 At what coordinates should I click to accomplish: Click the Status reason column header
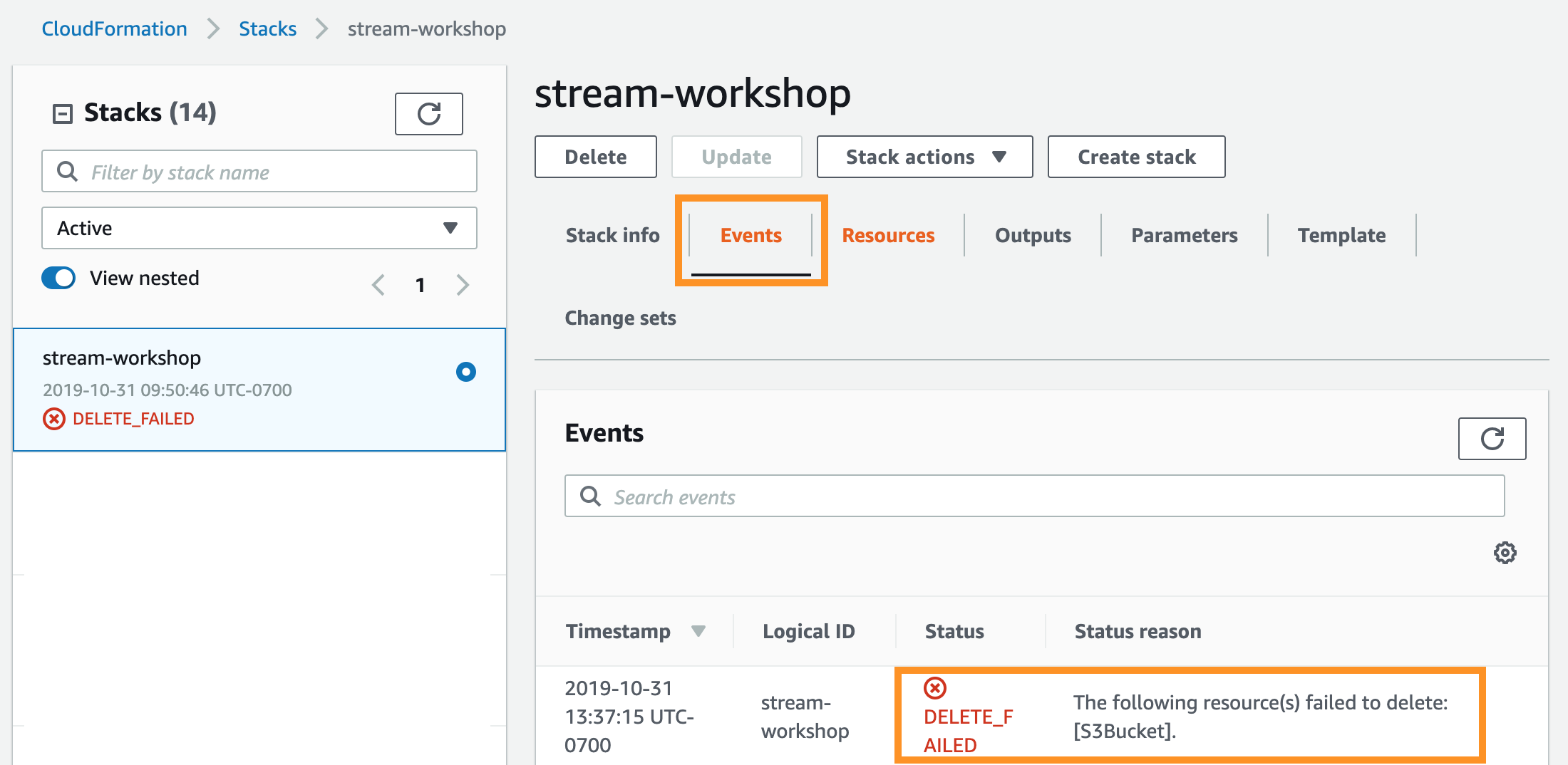tap(1138, 631)
